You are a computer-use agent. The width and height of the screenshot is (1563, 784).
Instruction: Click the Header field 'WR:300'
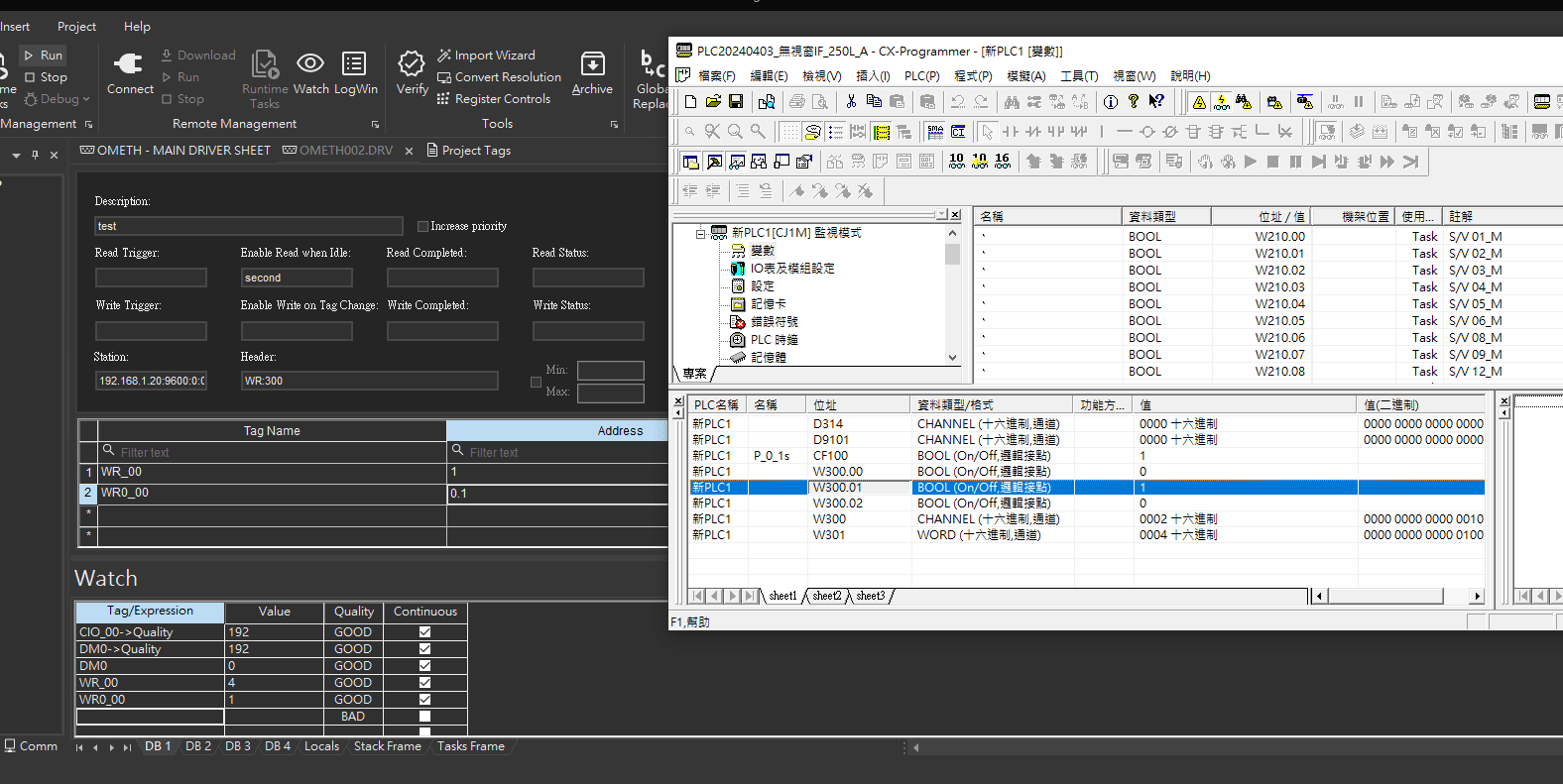pyautogui.click(x=370, y=381)
